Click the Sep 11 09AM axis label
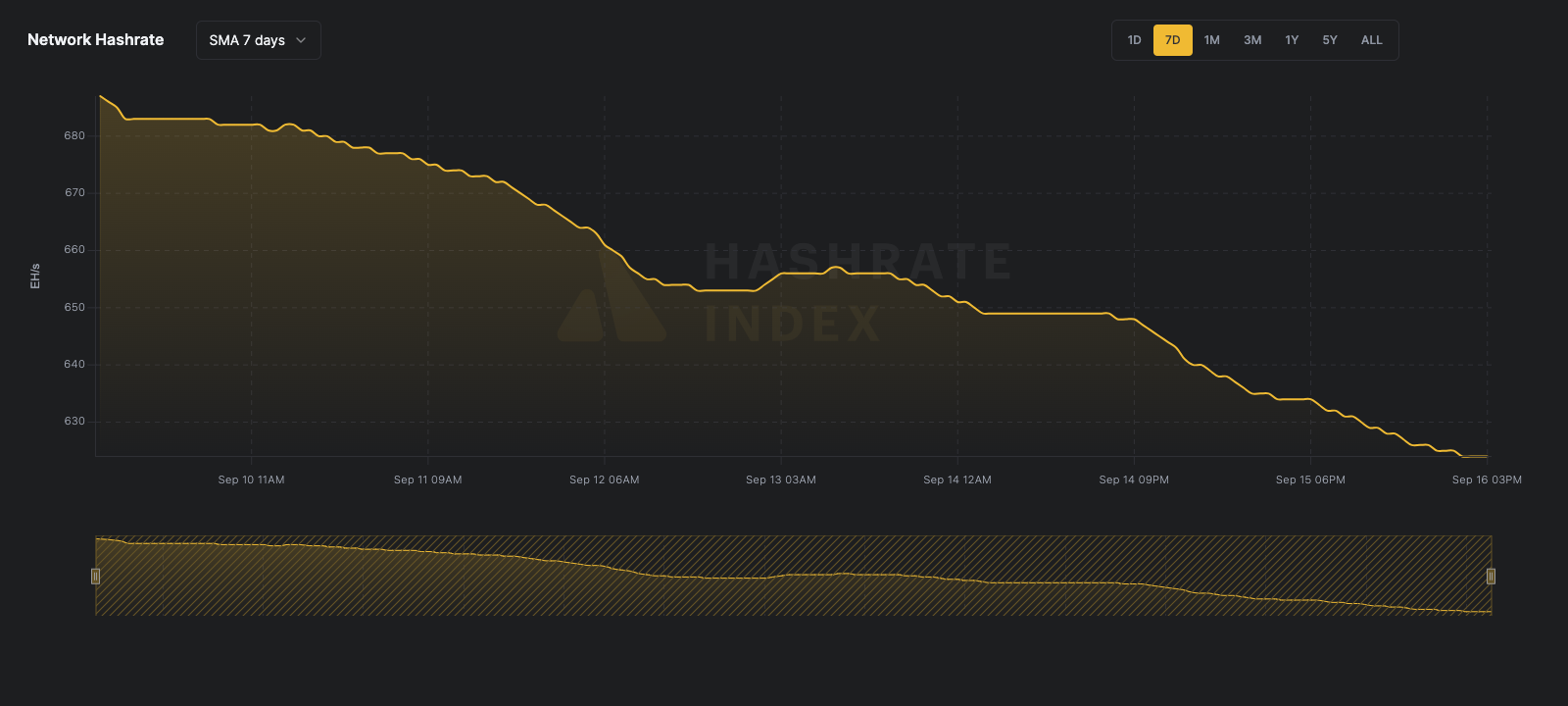The width and height of the screenshot is (1568, 706). [428, 479]
